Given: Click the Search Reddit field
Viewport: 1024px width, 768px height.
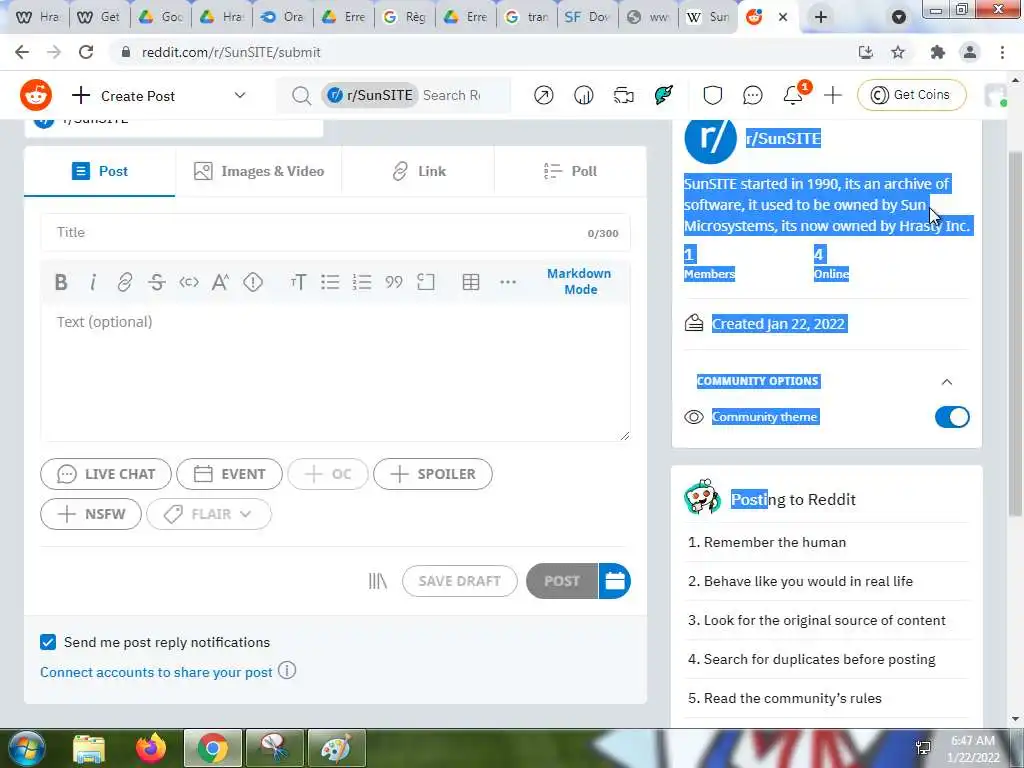Looking at the screenshot, I should pos(451,95).
